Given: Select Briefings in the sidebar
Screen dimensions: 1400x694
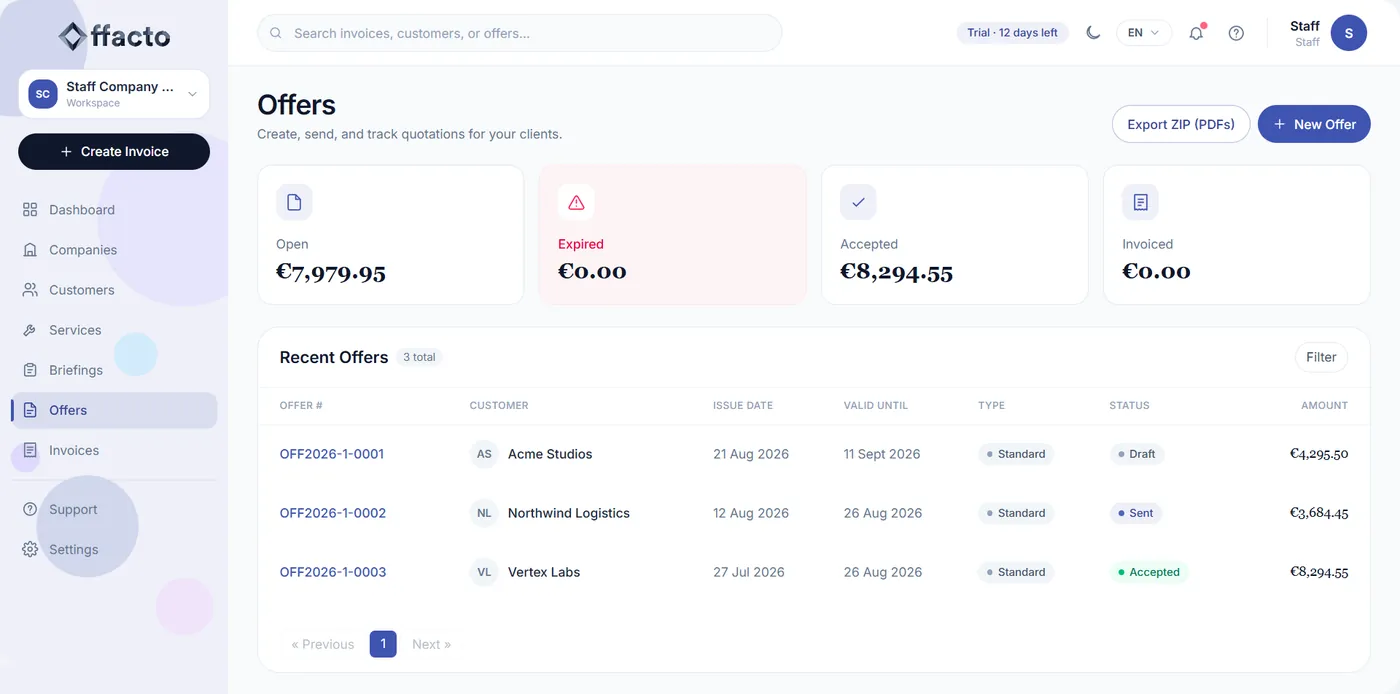Looking at the screenshot, I should click(114, 370).
